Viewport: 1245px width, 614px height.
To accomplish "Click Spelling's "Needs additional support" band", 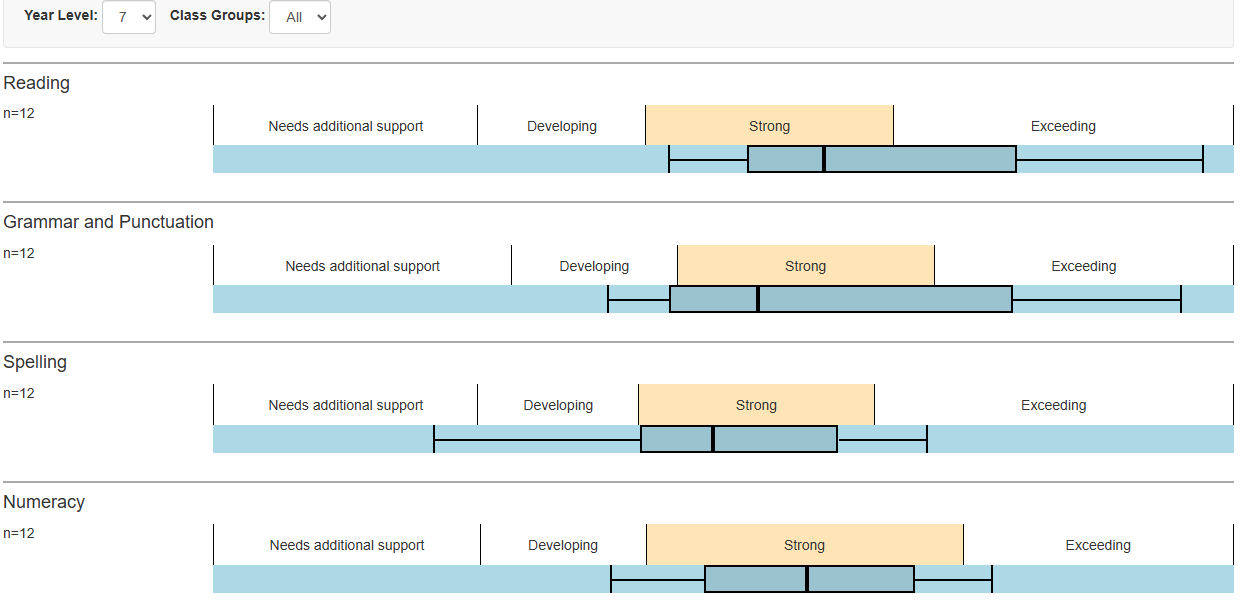I will pyautogui.click(x=346, y=405).
